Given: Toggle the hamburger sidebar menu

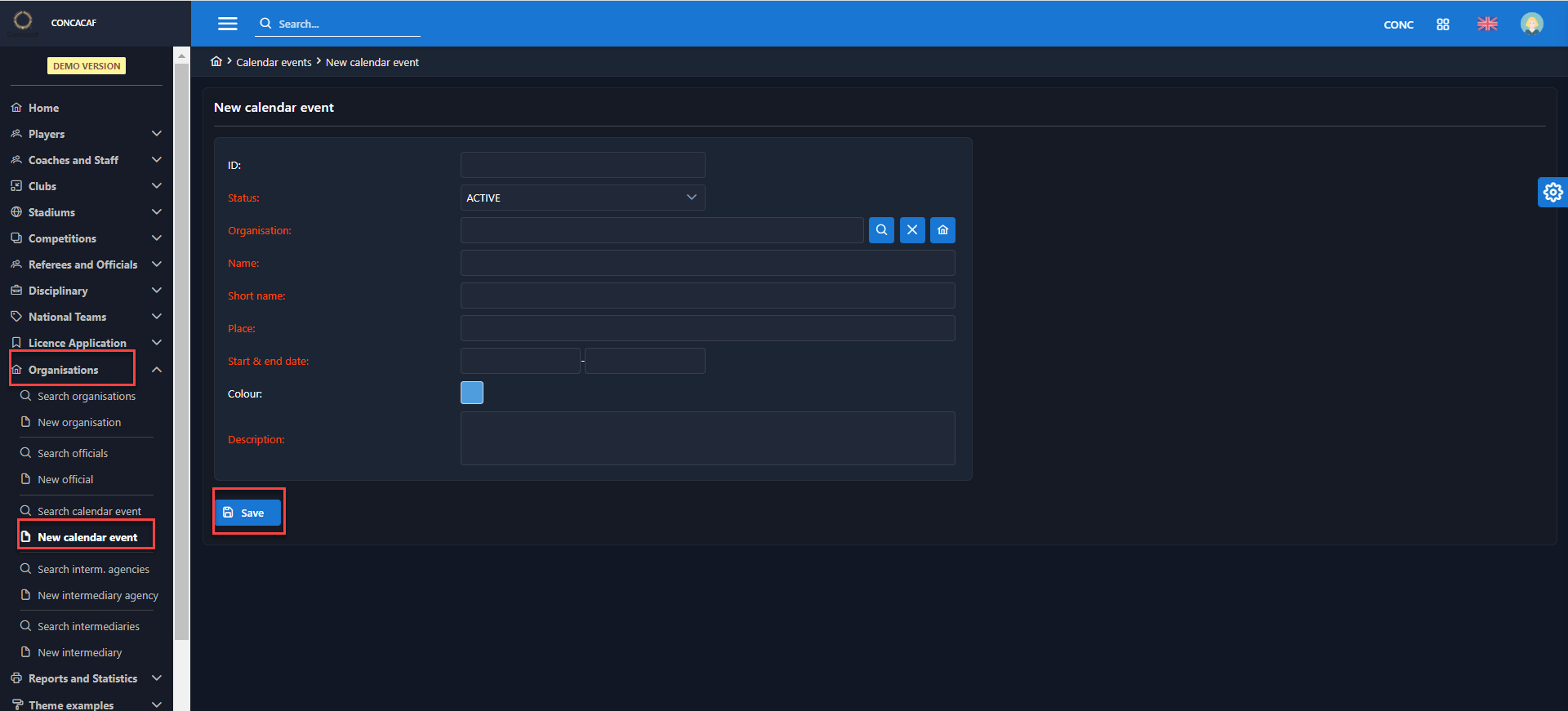Looking at the screenshot, I should point(228,24).
